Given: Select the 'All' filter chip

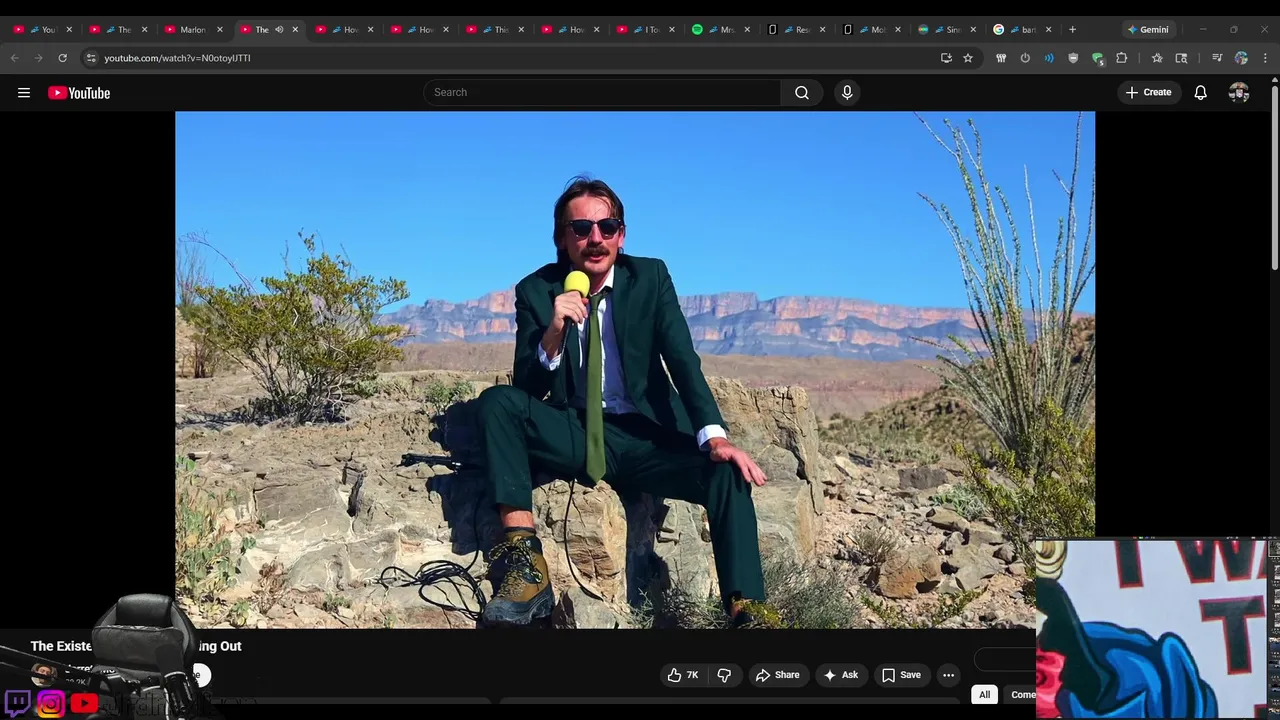Looking at the screenshot, I should pos(984,695).
